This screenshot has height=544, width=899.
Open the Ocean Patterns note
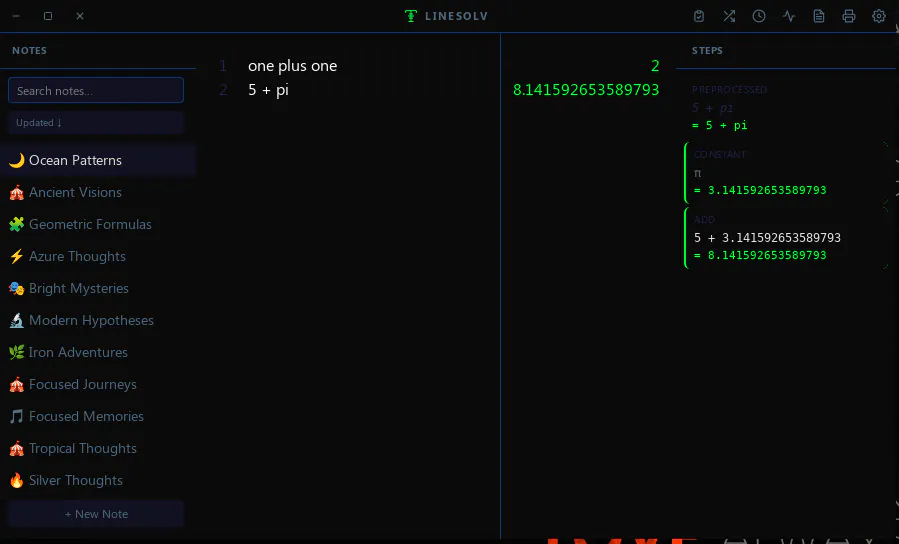tap(98, 161)
